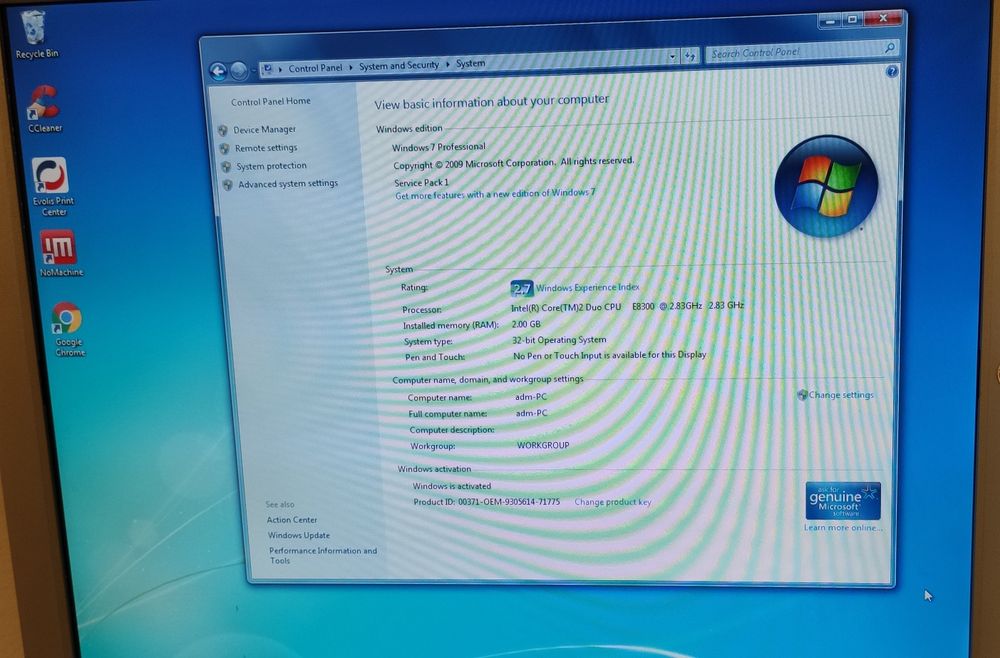The height and width of the screenshot is (658, 1000).
Task: Click the adm-PC full computer name value
Action: coord(531,413)
